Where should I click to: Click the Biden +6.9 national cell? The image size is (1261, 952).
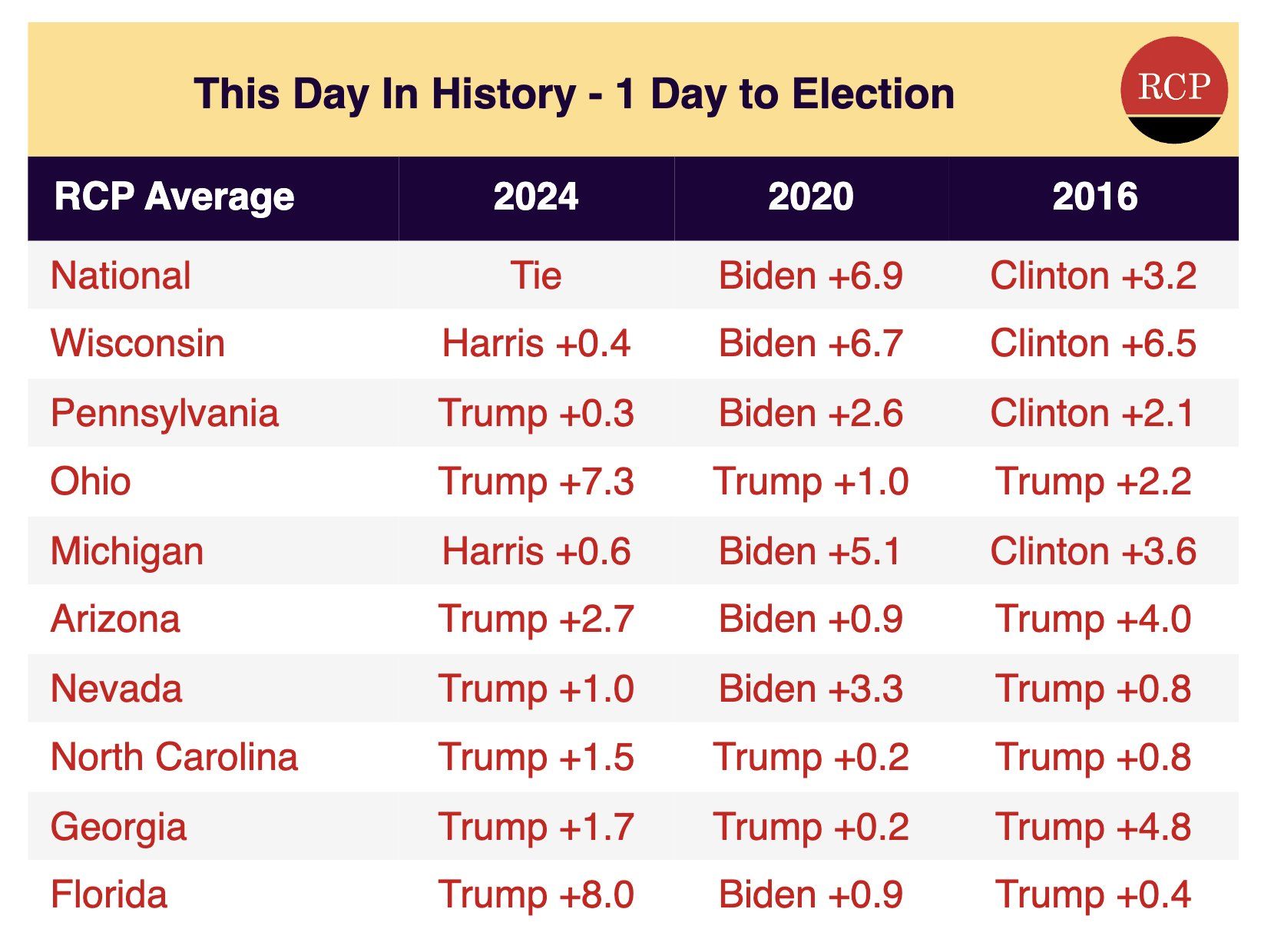coord(810,276)
